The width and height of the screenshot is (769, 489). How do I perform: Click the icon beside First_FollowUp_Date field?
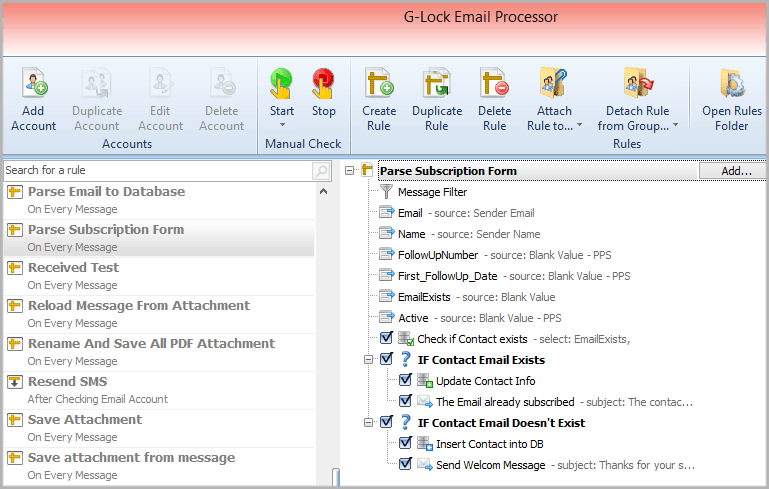pos(386,276)
